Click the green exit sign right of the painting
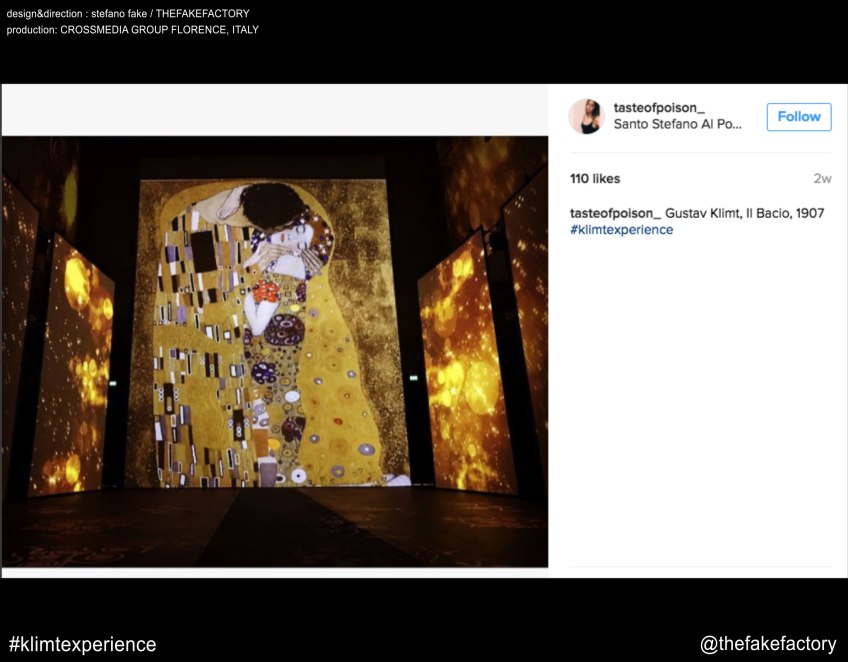This screenshot has height=662, width=848. click(x=413, y=378)
